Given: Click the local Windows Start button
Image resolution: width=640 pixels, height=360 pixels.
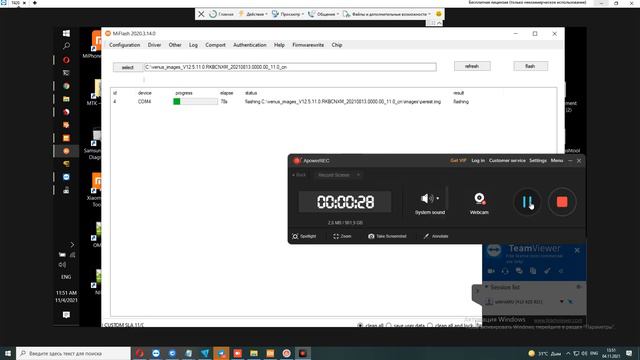Looking at the screenshot, I should (7, 353).
